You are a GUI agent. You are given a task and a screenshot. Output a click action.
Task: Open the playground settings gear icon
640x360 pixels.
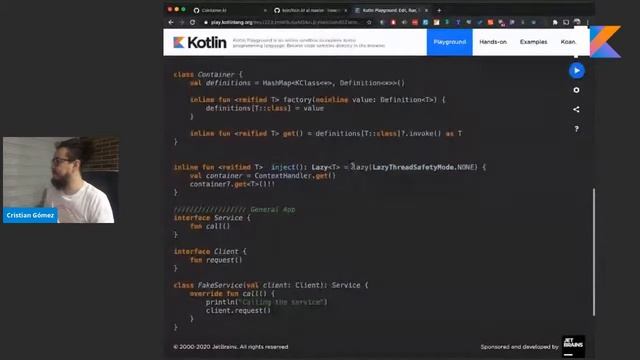point(576,90)
